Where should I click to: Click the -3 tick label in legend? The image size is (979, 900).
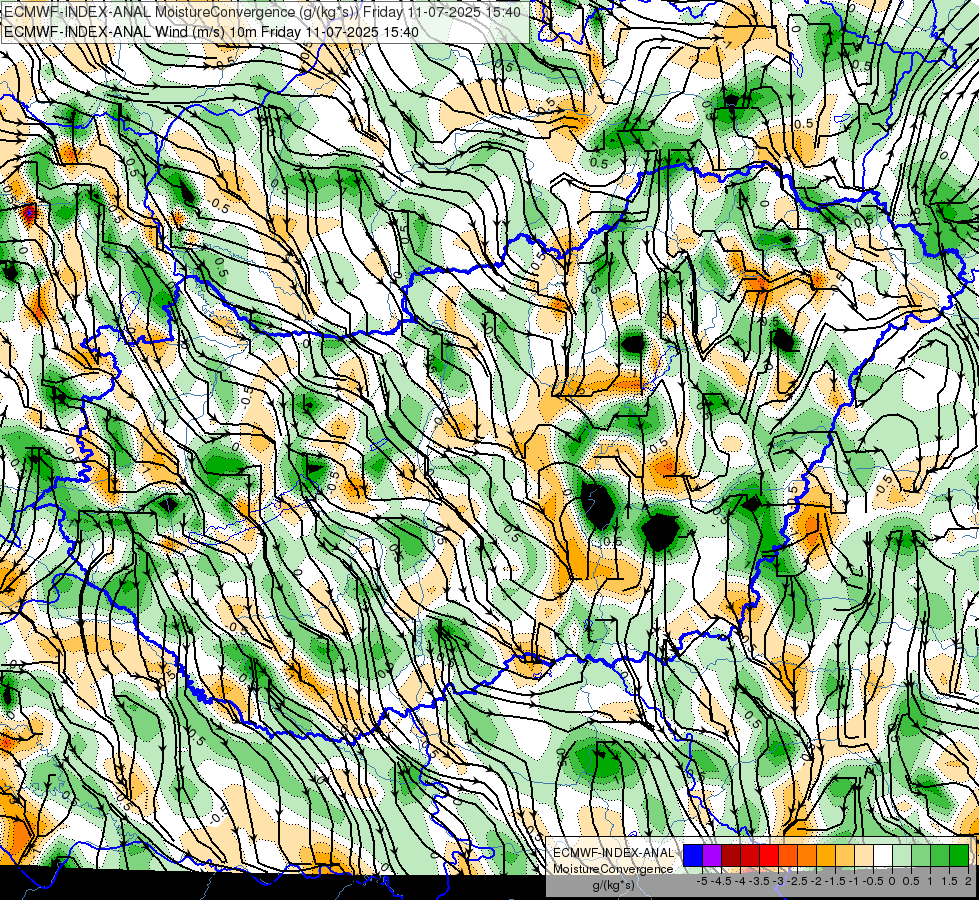[x=778, y=881]
